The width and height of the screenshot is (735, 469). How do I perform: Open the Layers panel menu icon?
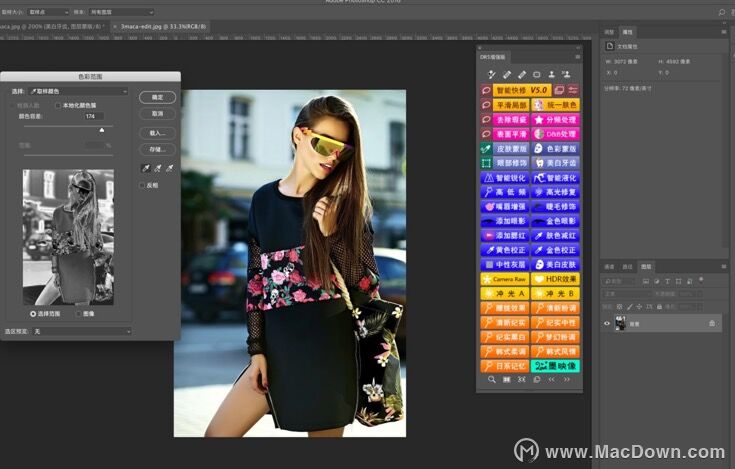pyautogui.click(x=724, y=266)
